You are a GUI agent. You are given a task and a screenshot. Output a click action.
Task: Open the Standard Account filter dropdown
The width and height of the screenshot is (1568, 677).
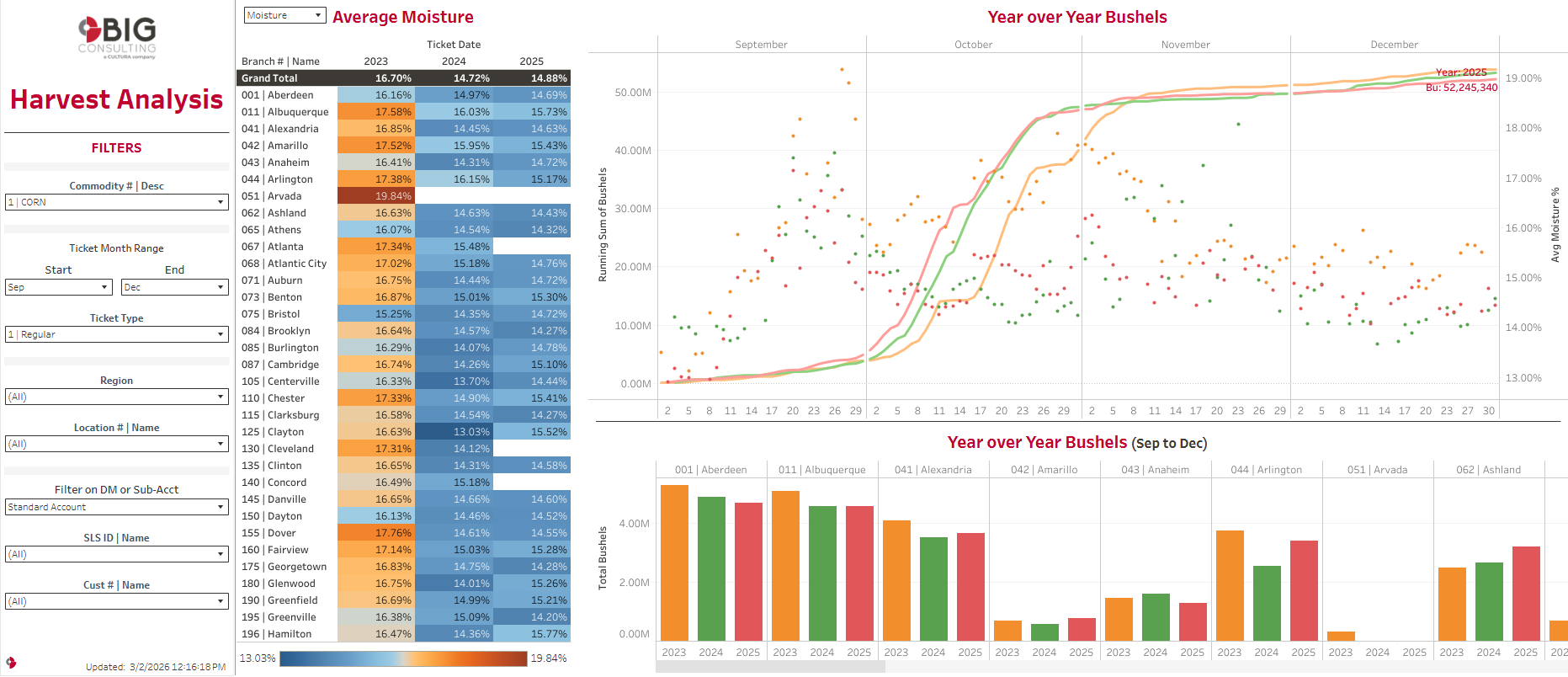(116, 507)
